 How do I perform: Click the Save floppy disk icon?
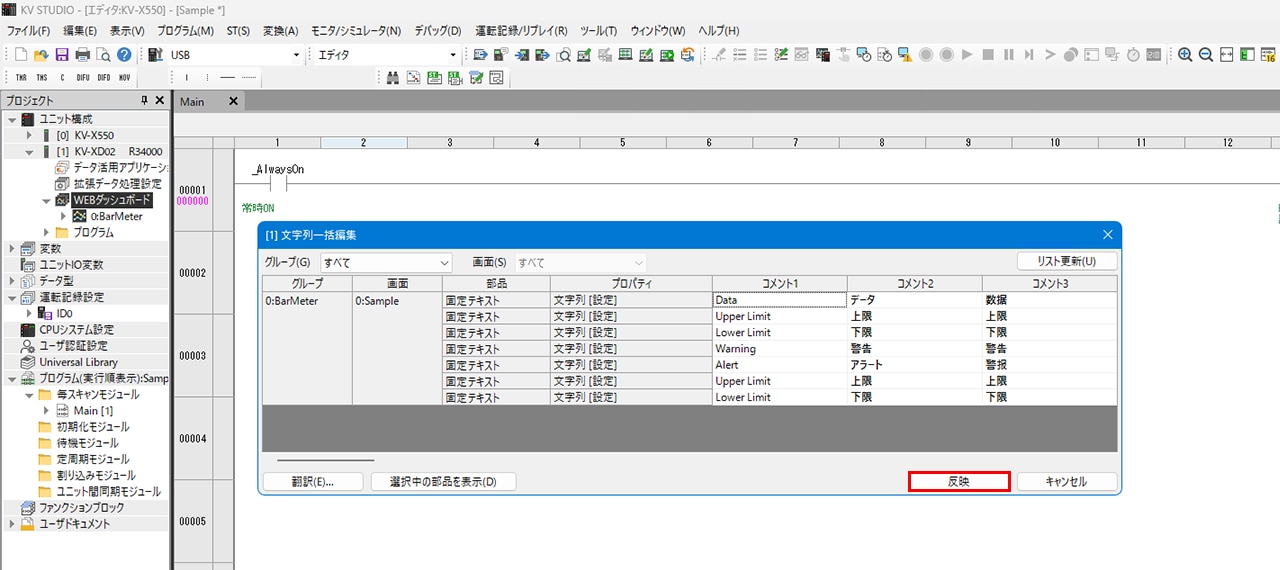62,55
